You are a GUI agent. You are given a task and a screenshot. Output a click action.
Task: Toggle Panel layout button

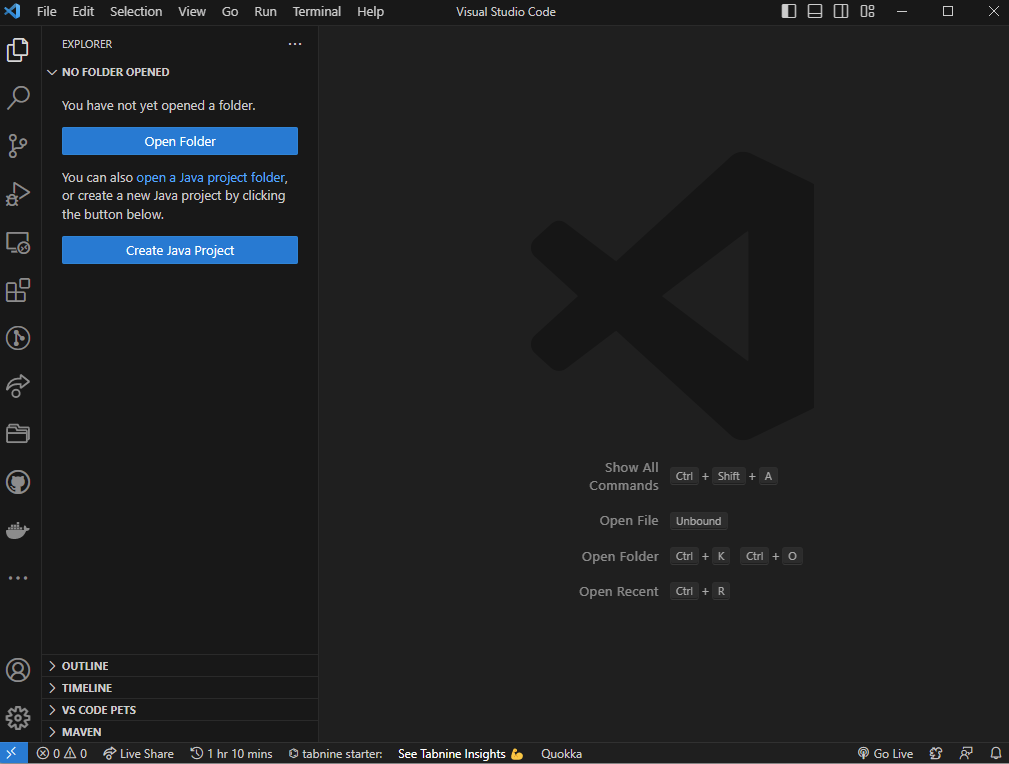coord(815,11)
